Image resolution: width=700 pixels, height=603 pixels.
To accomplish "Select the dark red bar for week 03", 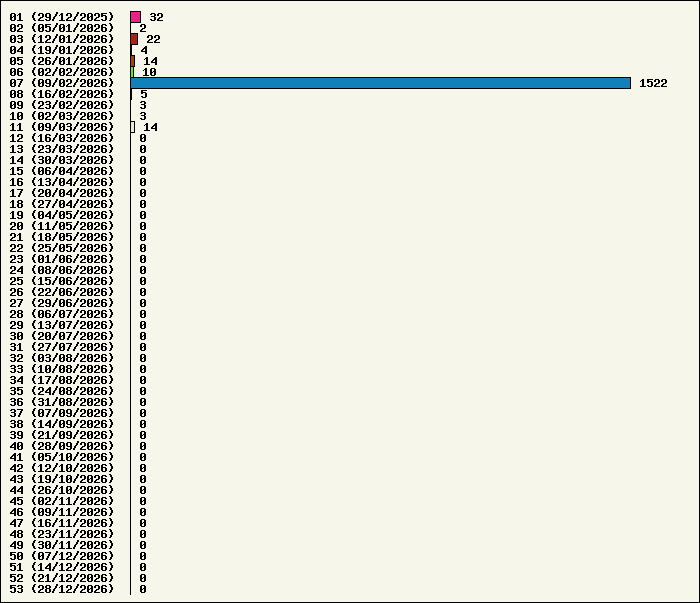I will click(134, 39).
